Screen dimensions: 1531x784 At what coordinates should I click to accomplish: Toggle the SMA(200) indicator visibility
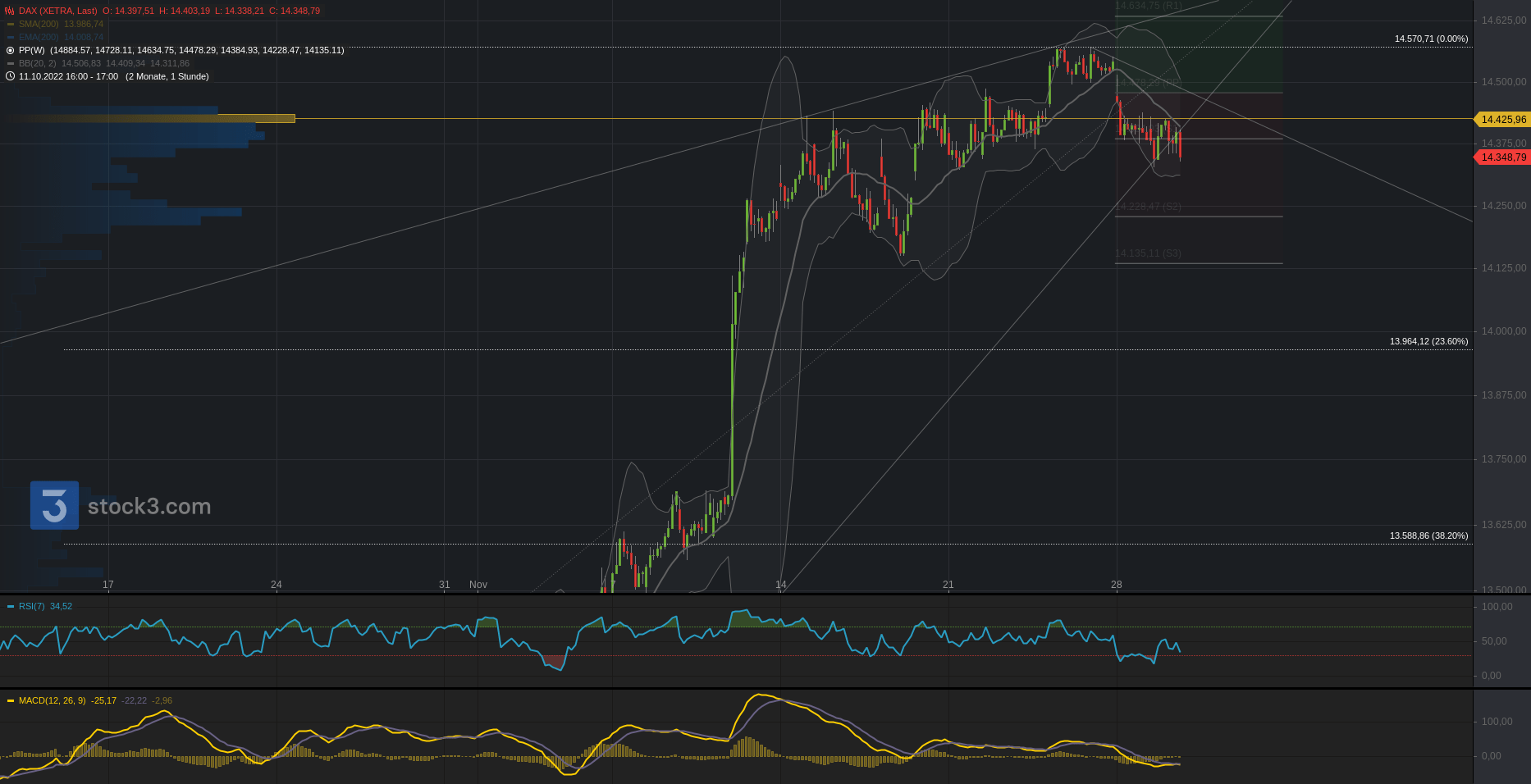tap(11, 25)
